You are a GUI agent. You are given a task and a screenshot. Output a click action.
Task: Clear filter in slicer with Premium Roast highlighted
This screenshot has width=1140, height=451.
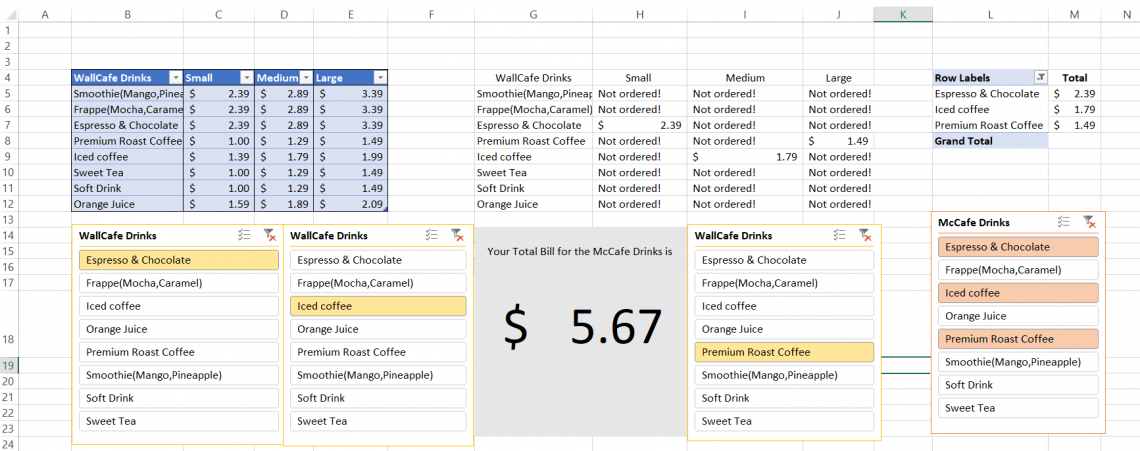pos(865,235)
